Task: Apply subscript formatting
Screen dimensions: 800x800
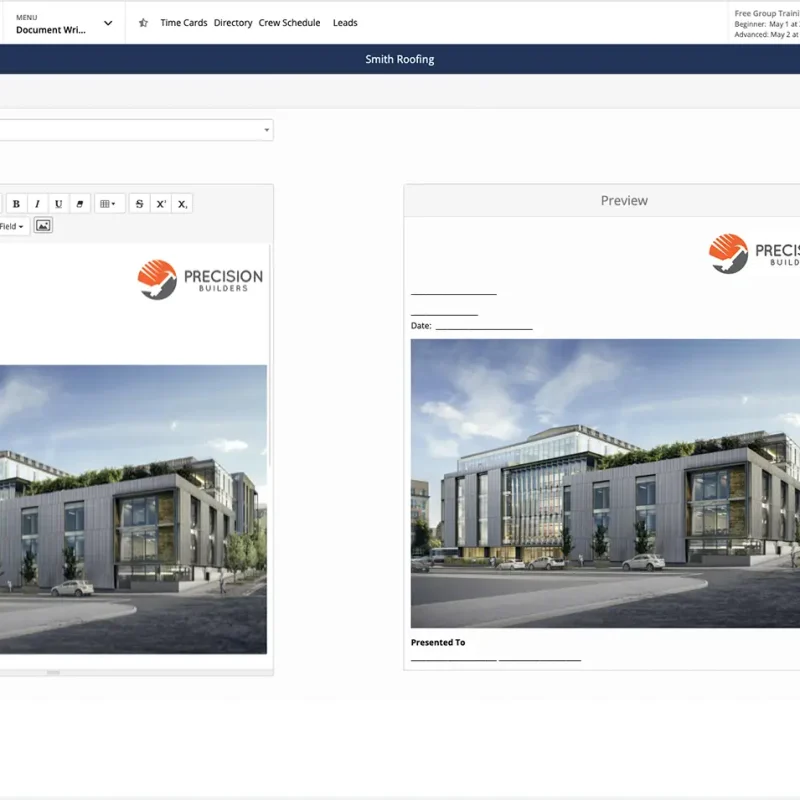Action: click(182, 204)
